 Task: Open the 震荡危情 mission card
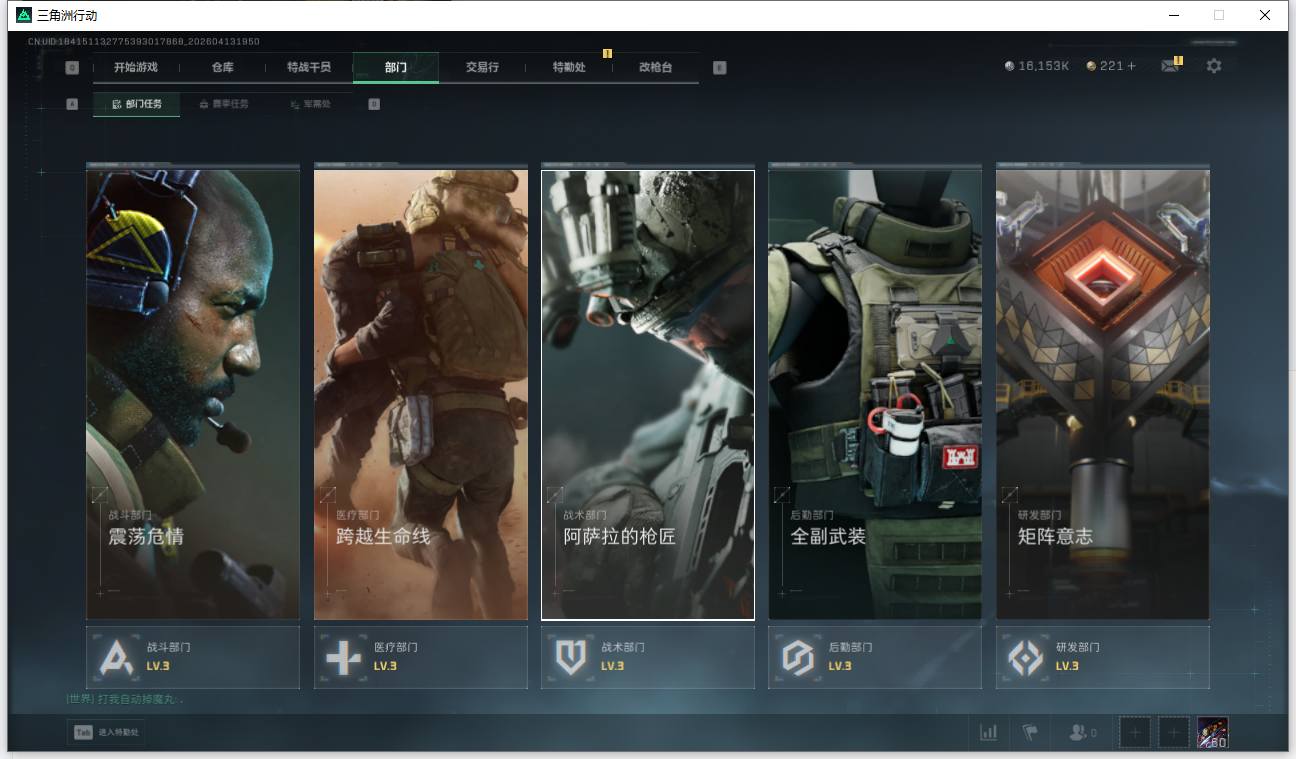point(193,394)
